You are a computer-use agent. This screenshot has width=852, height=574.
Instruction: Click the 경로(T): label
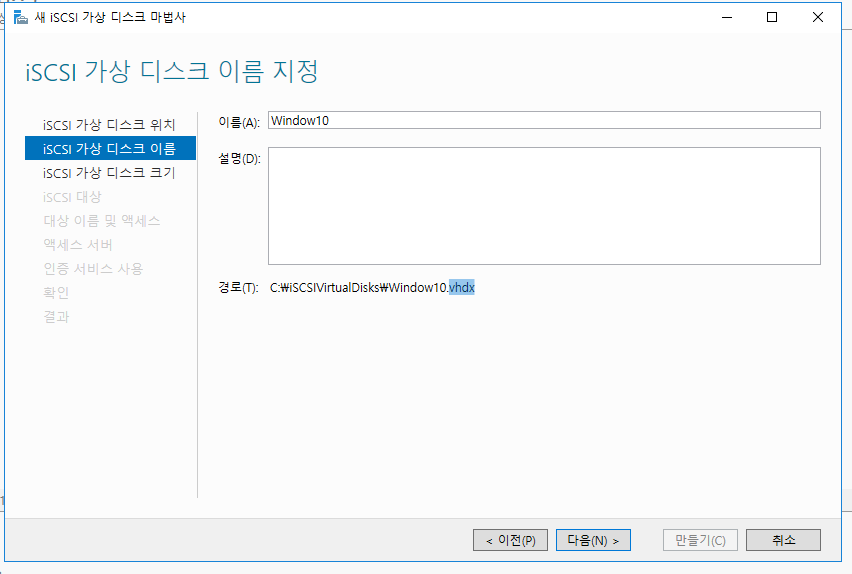pyautogui.click(x=238, y=288)
